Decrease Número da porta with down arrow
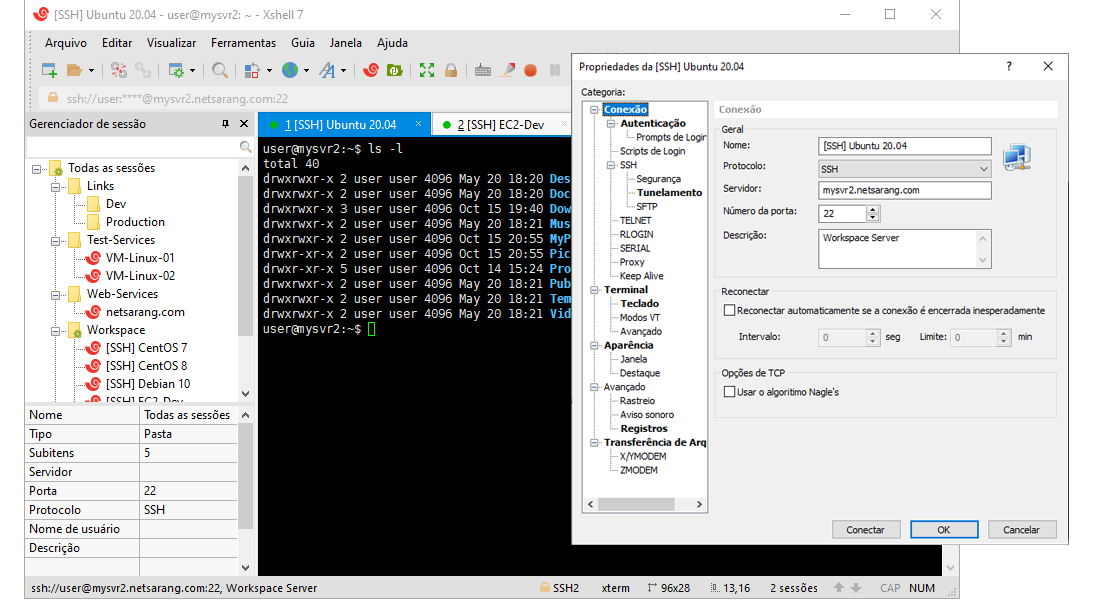 [x=873, y=218]
